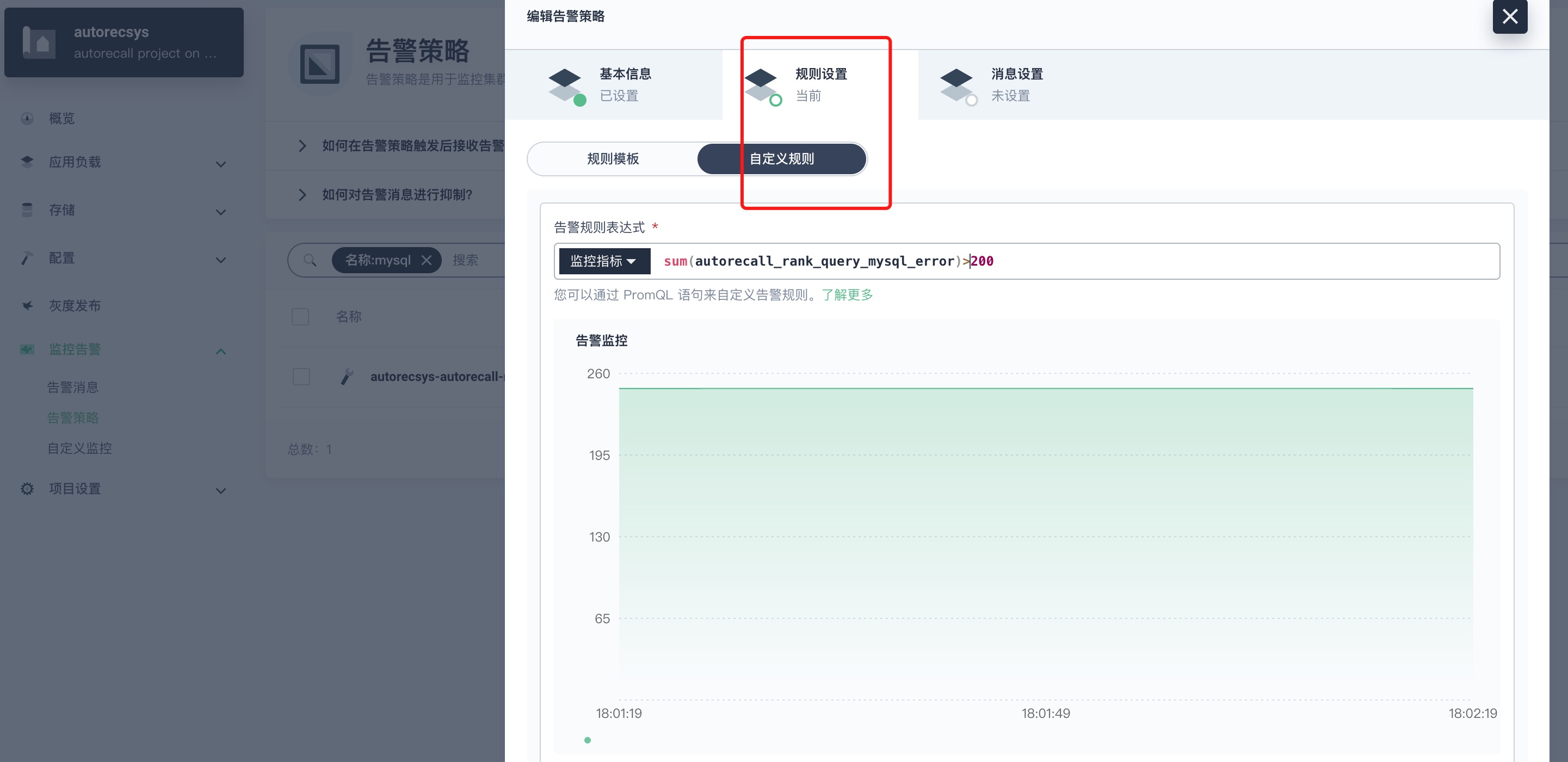Image resolution: width=1568 pixels, height=762 pixels.
Task: Click the 规则设置 step layers icon
Action: pyautogui.click(x=763, y=87)
